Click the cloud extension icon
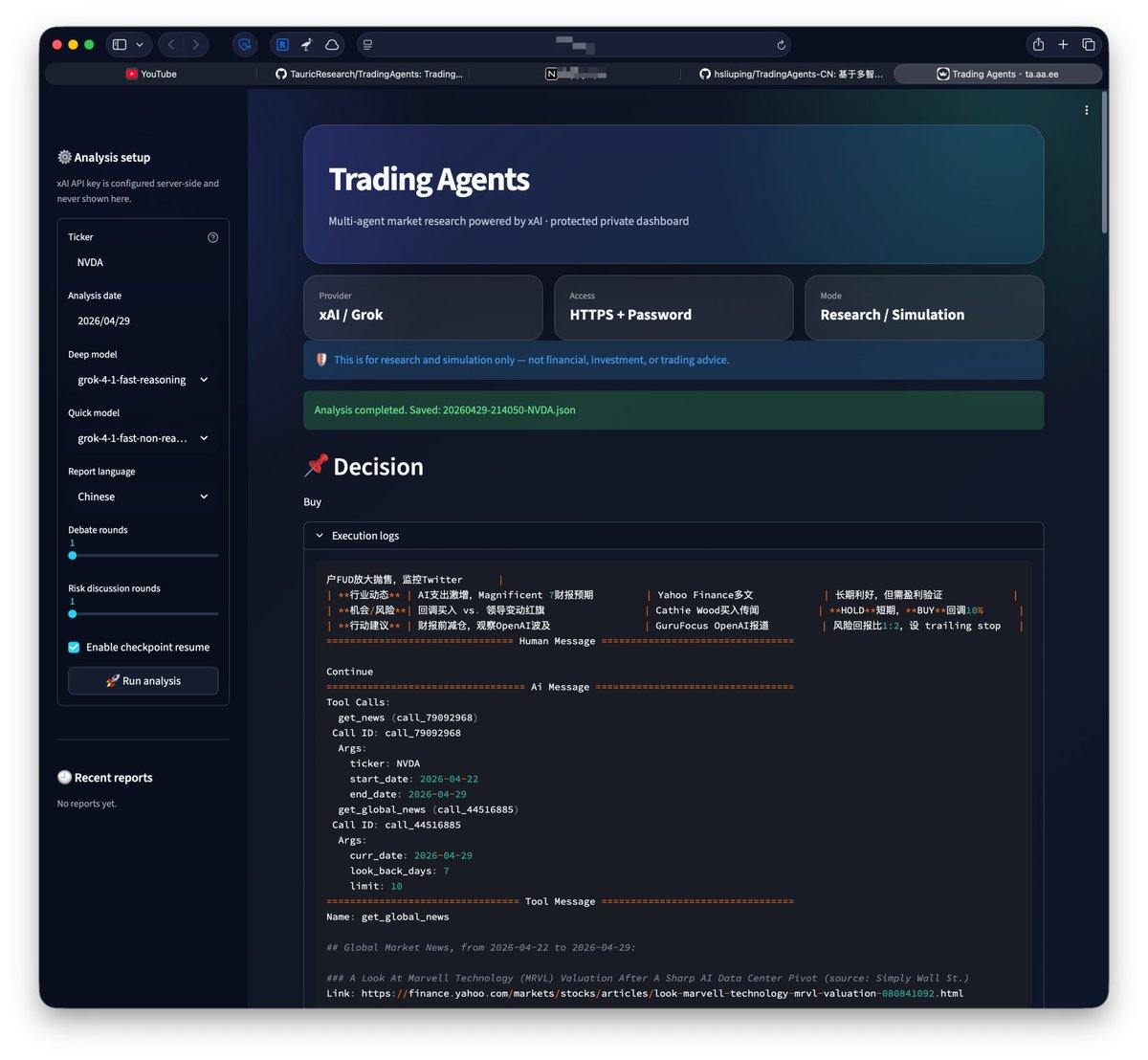The width and height of the screenshot is (1148, 1060). coord(332,44)
